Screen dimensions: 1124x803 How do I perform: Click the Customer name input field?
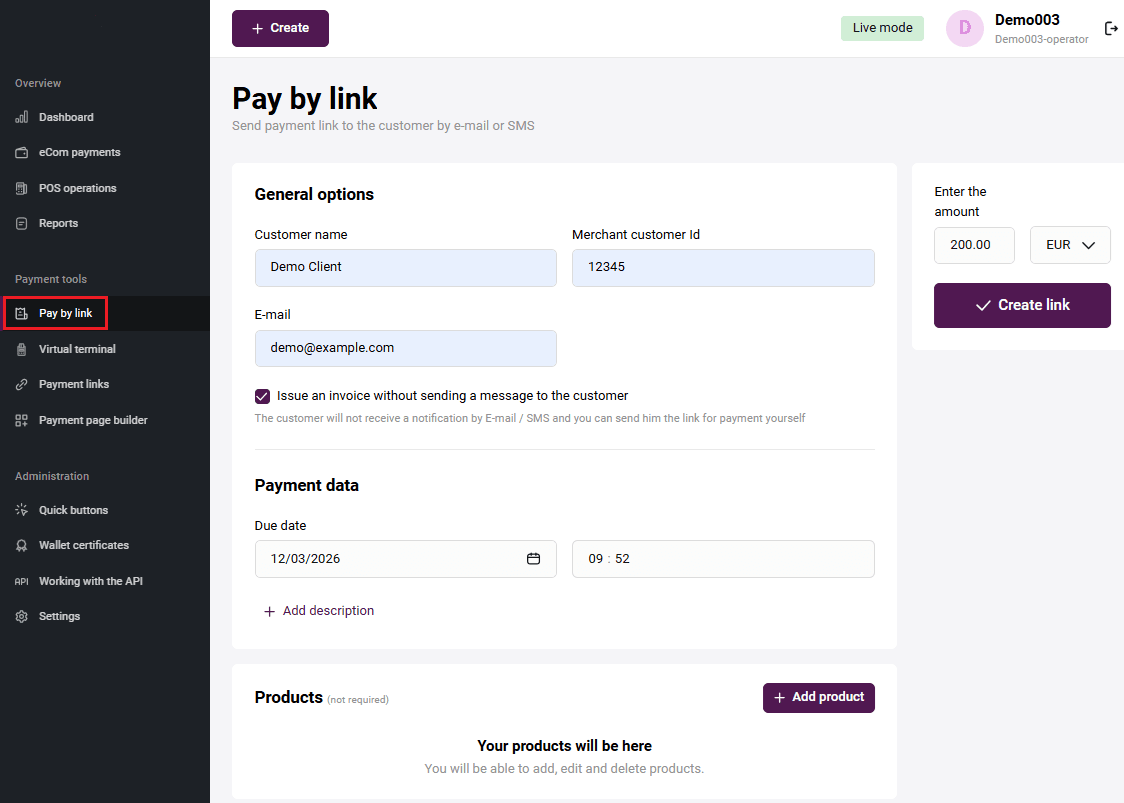pos(405,268)
